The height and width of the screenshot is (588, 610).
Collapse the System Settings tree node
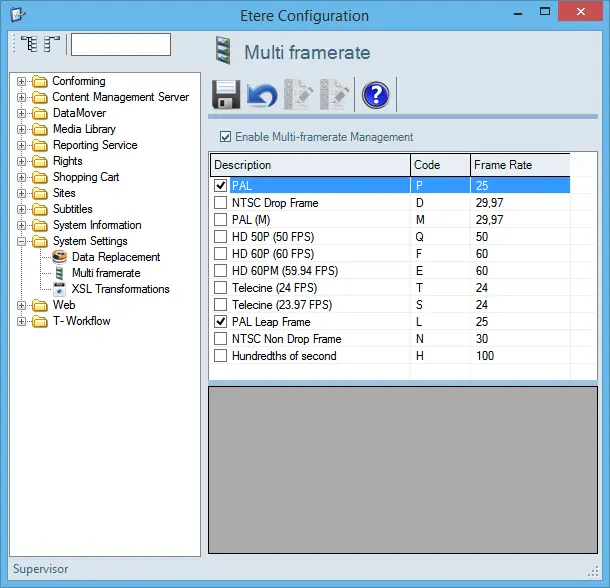(x=22, y=241)
